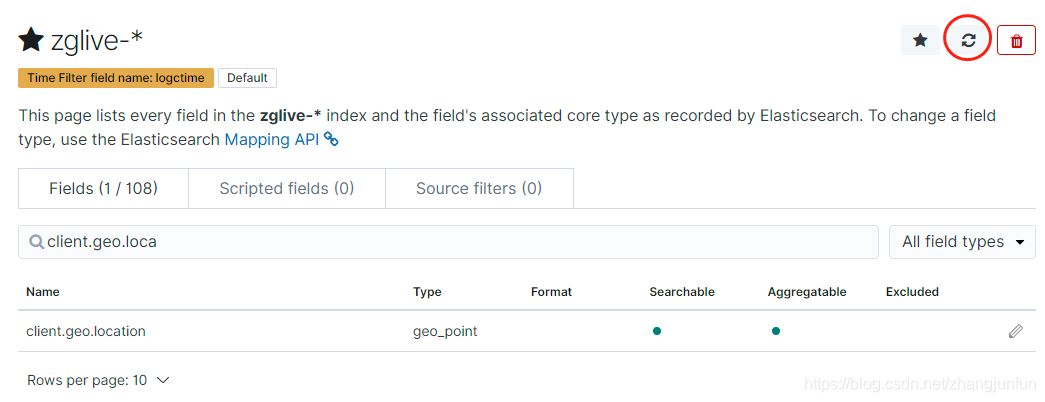1045x402 pixels.
Task: Expand the Rows per page selector
Action: point(98,380)
